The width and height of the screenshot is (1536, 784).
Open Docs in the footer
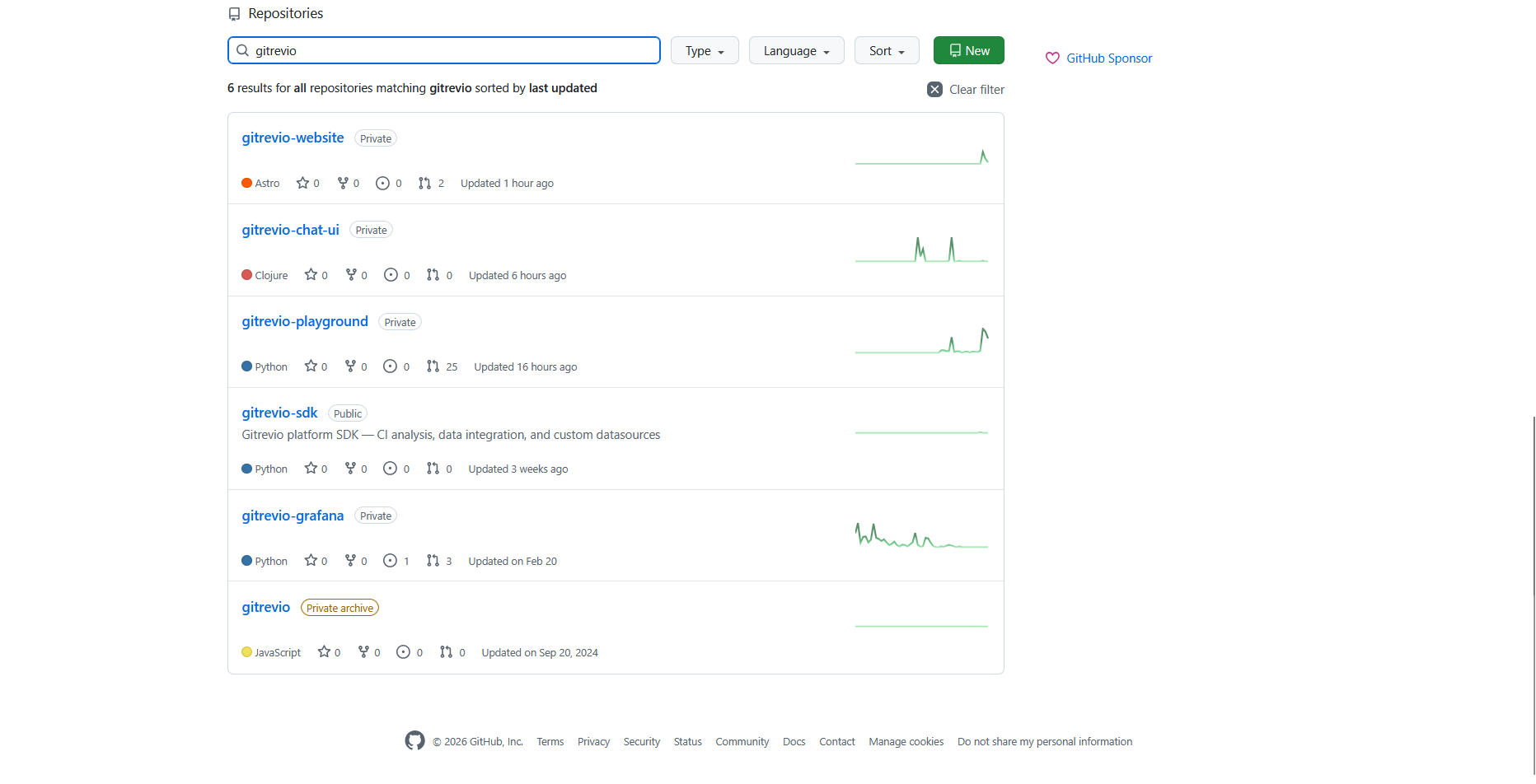(794, 741)
